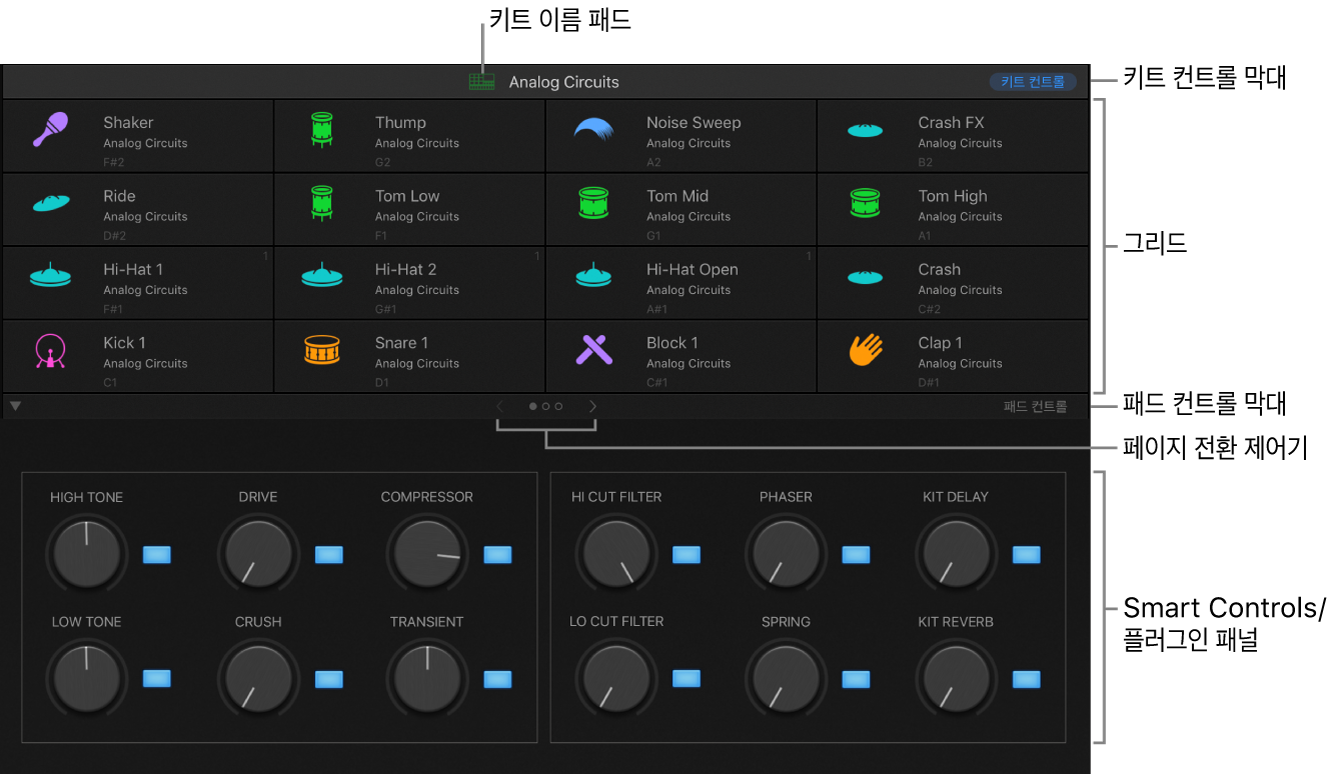Click the Hi-Hat Open cymbal icon
The width and height of the screenshot is (1341, 774).
[593, 275]
